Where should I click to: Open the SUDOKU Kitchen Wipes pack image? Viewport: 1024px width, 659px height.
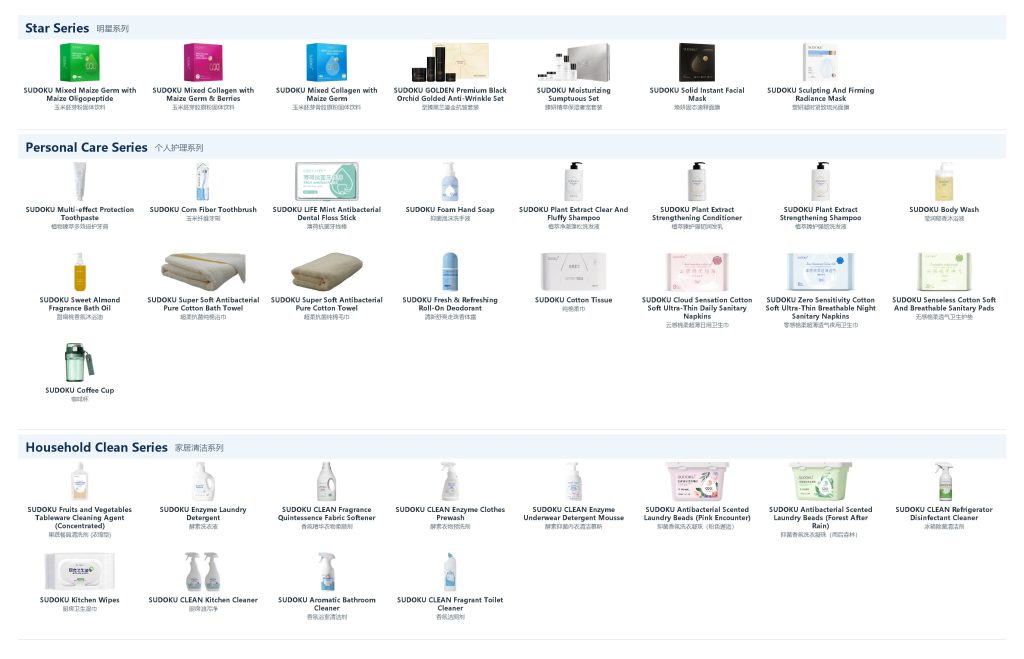pyautogui.click(x=80, y=571)
